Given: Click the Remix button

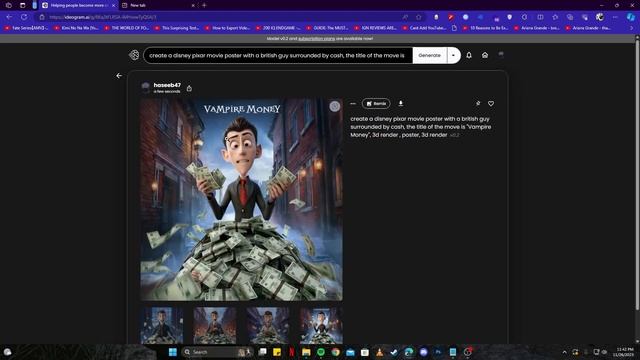Looking at the screenshot, I should coord(376,104).
